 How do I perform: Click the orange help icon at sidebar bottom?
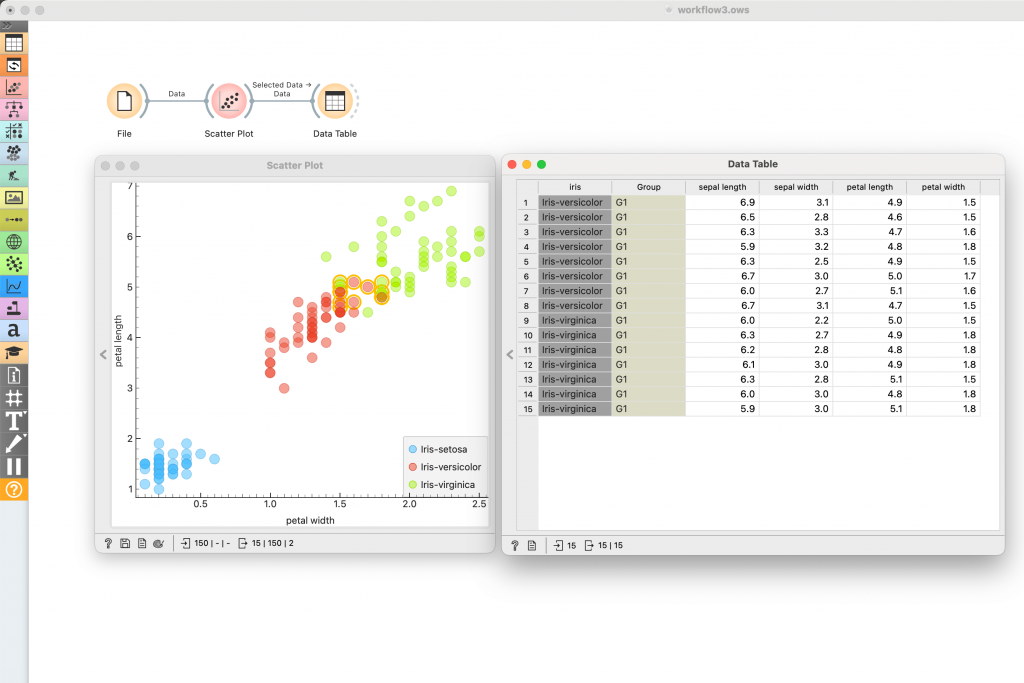tap(14, 490)
